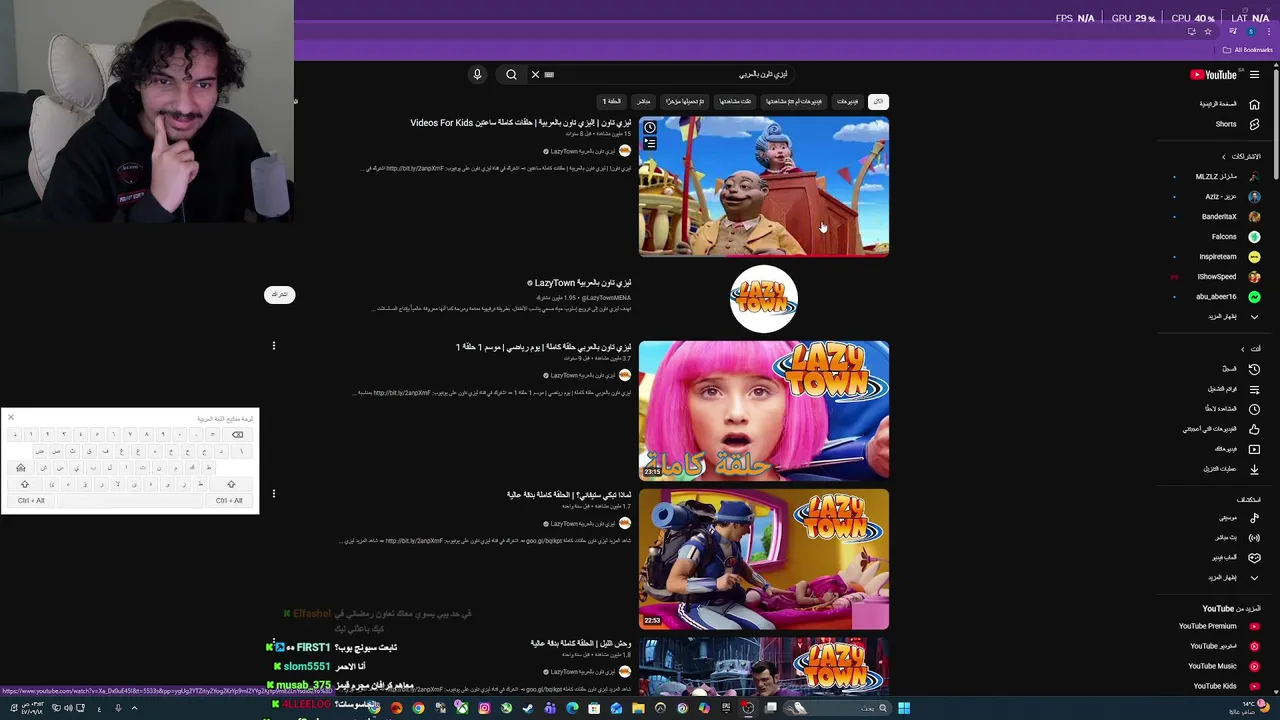
Task: Expand the Subscriptions section arrow
Action: [1223, 157]
